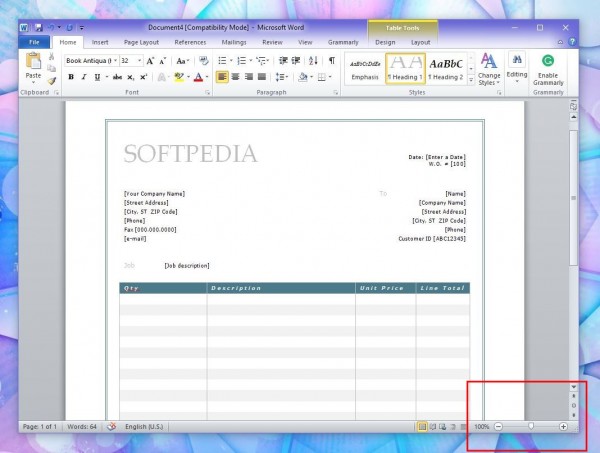Click the Copy icon in Clipboard group
600x453 pixels.
coord(52,68)
